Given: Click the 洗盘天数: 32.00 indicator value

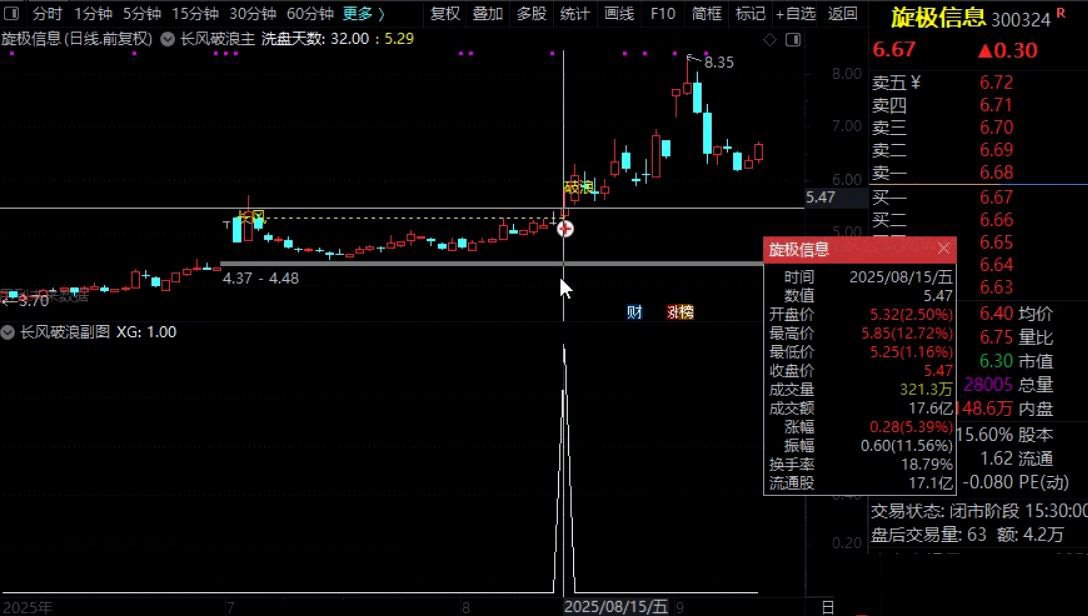Looking at the screenshot, I should point(316,39).
